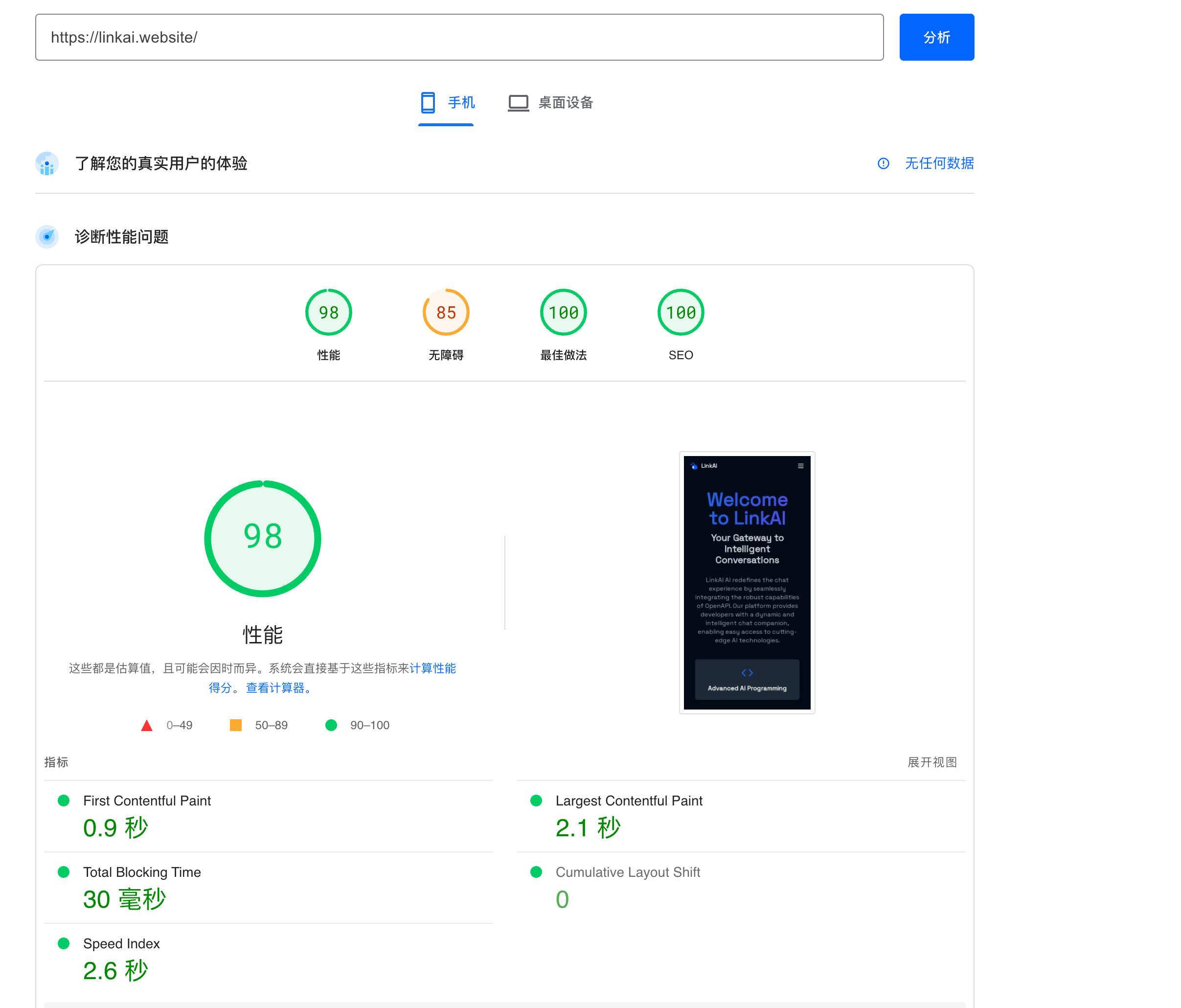The height and width of the screenshot is (1008, 1181).
Task: Switch to the 桌面设备 tab
Action: pyautogui.click(x=566, y=103)
